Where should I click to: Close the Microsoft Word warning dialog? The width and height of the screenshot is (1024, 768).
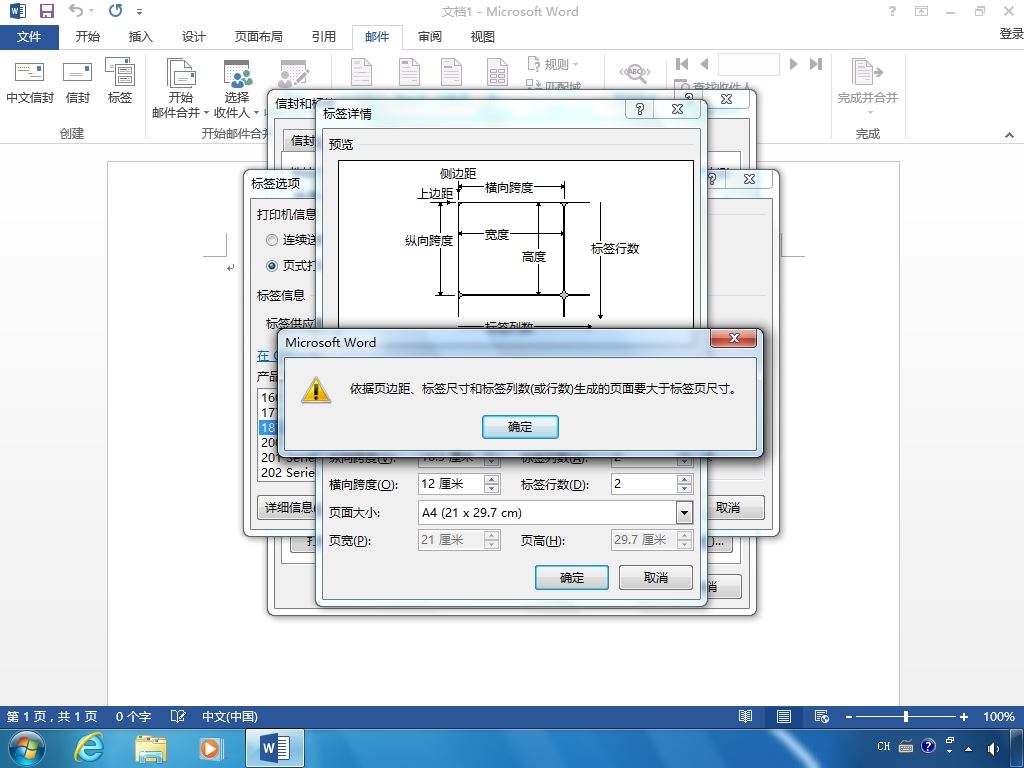733,338
